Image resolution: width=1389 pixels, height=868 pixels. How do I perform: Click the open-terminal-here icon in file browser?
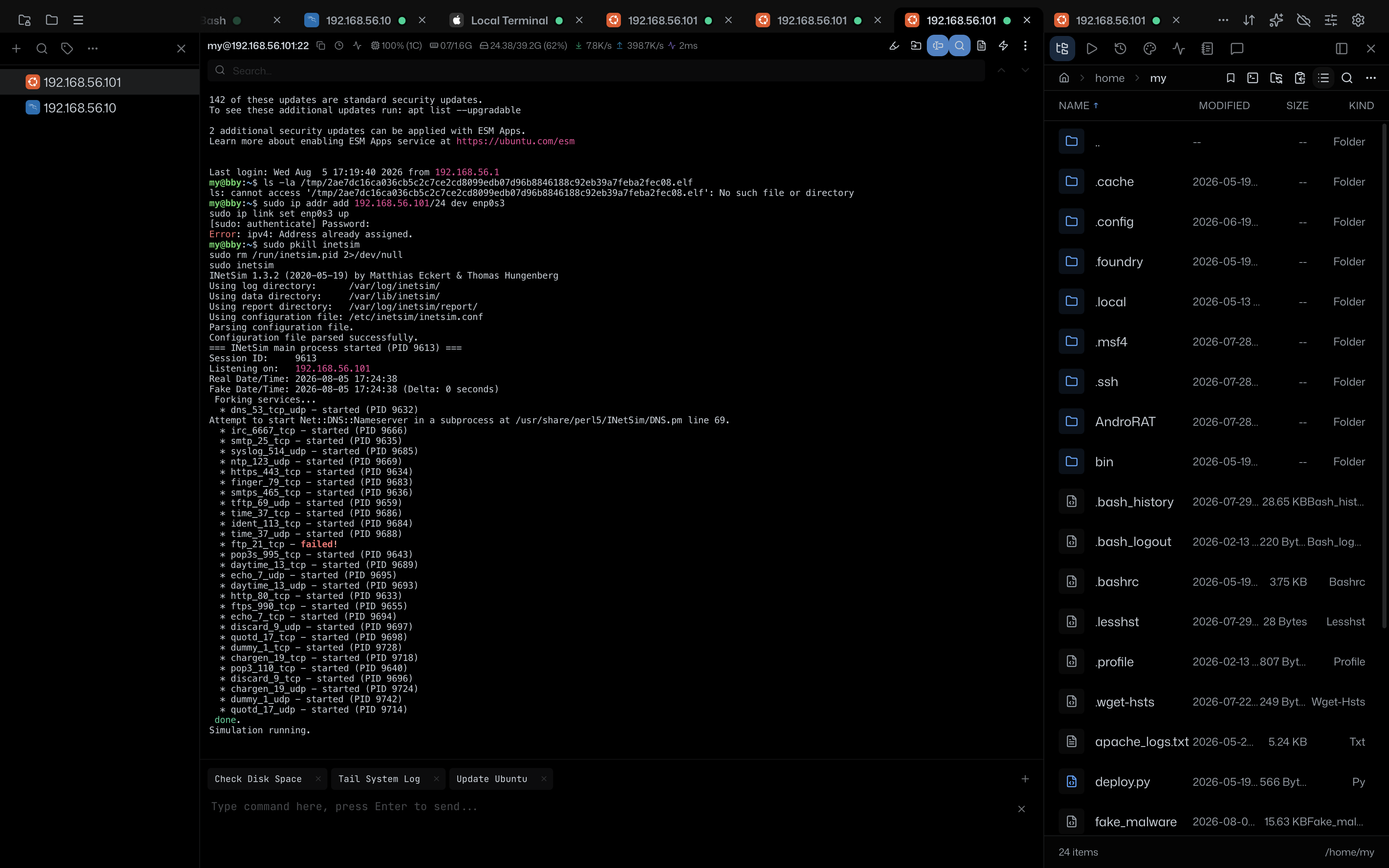pos(1253,78)
